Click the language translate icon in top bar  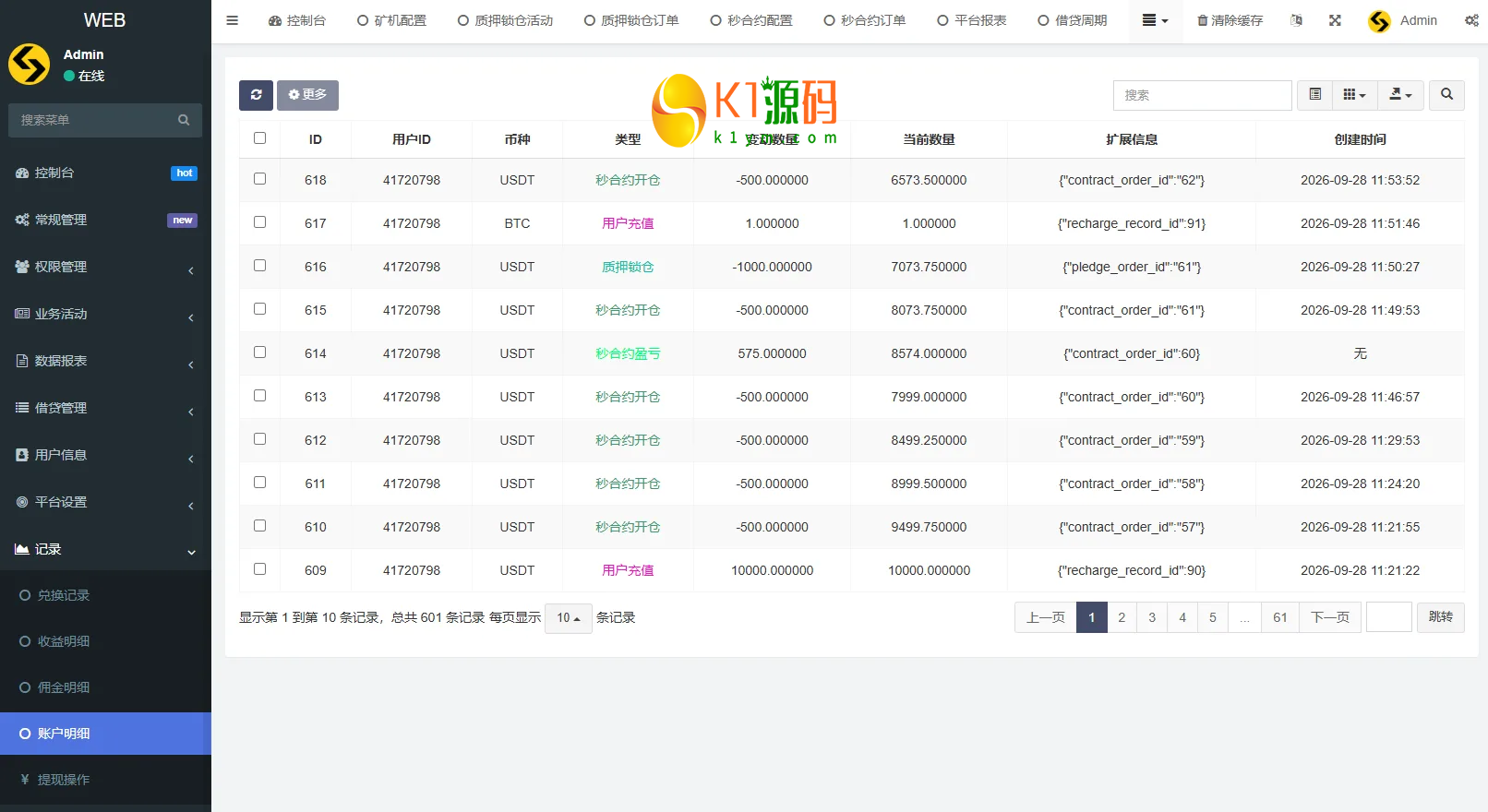(1296, 20)
